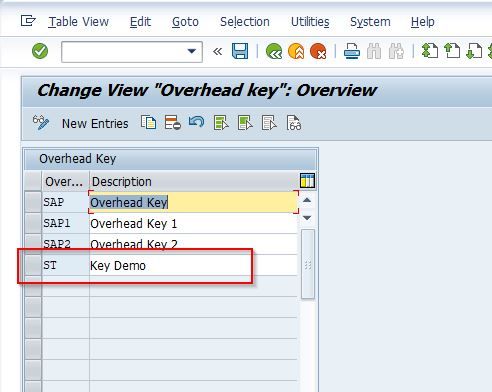Screen dimensions: 492x392
Task: Click the Print icon
Action: point(352,51)
